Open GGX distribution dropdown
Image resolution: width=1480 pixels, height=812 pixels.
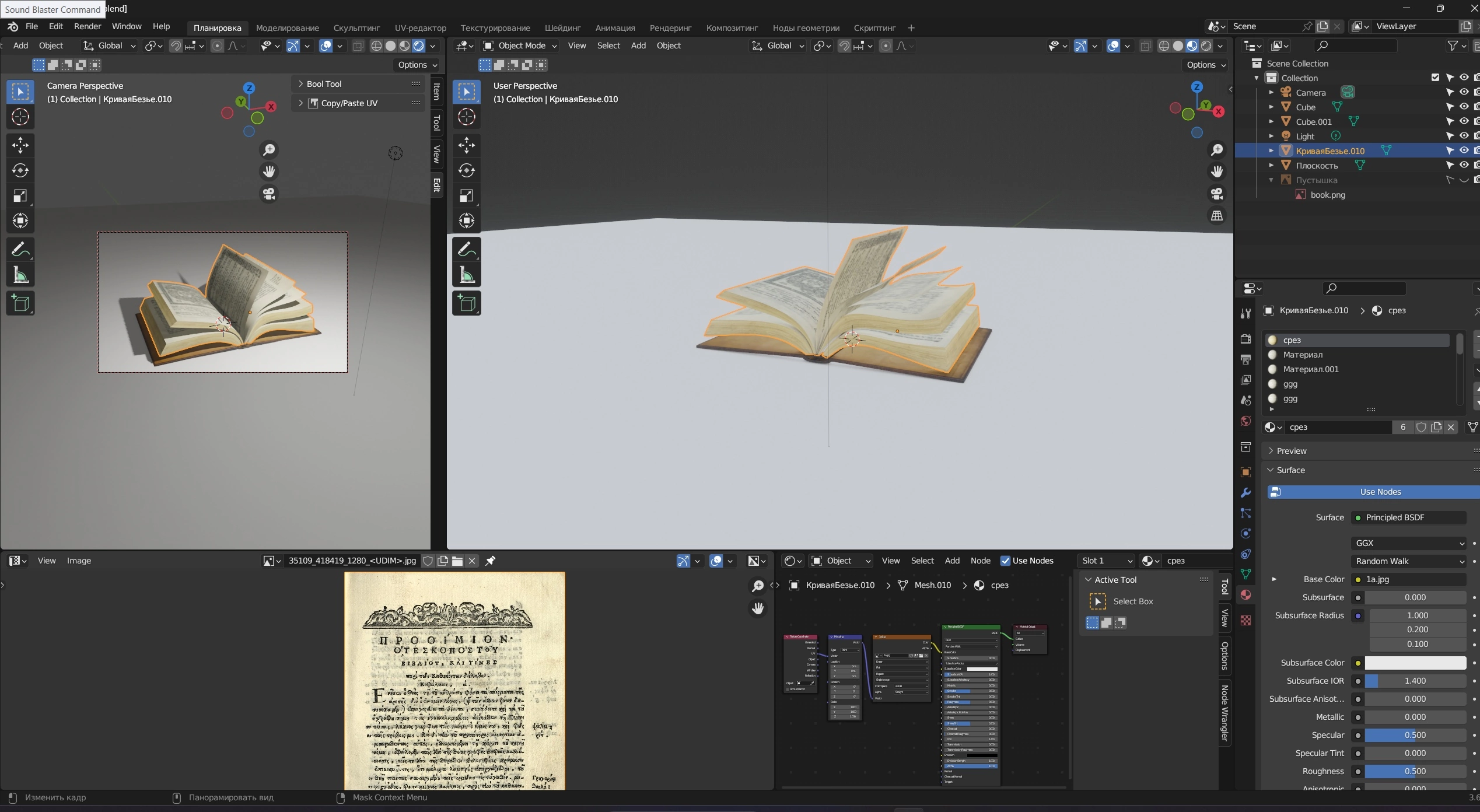click(x=1408, y=543)
